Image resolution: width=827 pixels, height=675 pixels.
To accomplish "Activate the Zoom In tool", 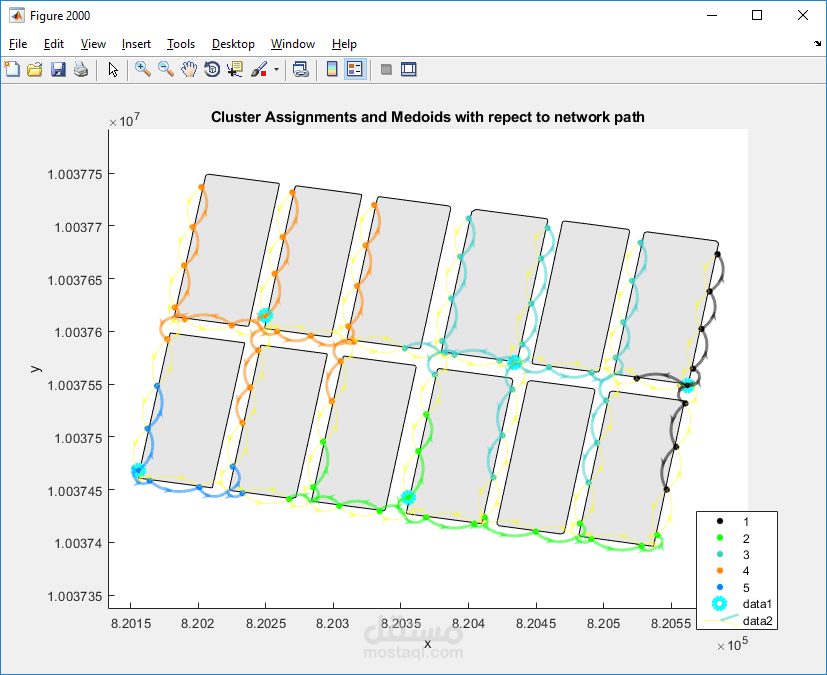I will (x=143, y=69).
